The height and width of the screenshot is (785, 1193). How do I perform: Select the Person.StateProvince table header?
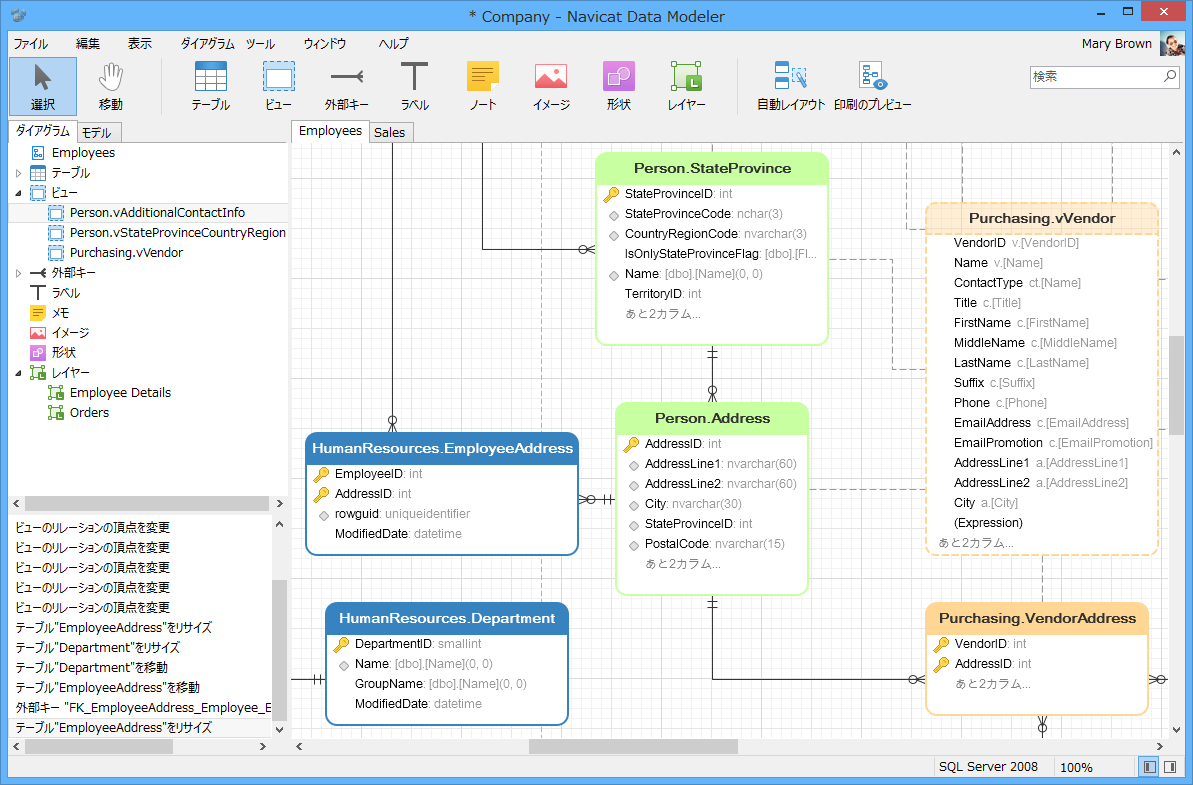pos(712,168)
